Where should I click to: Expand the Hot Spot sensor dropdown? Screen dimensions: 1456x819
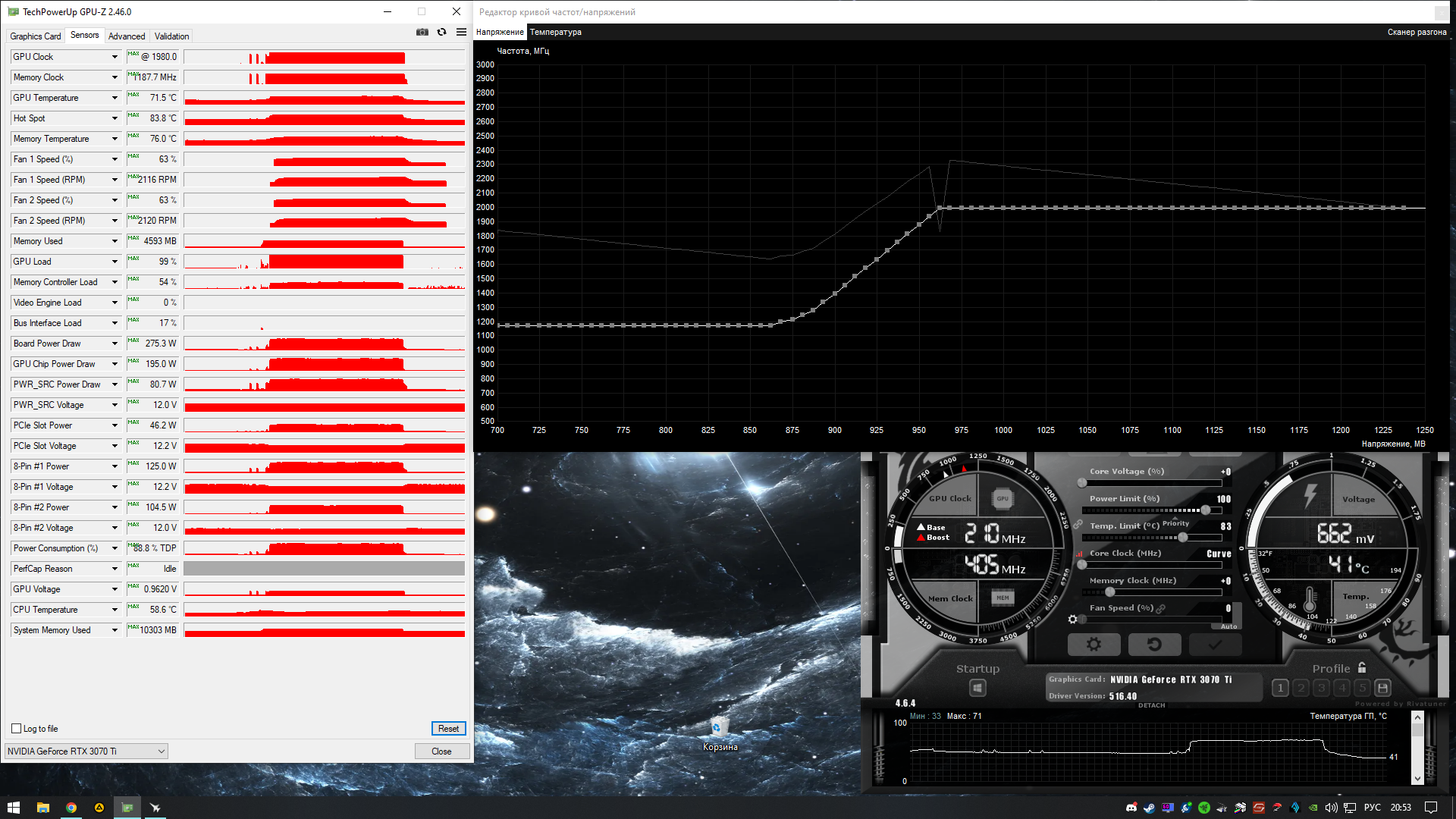click(115, 118)
